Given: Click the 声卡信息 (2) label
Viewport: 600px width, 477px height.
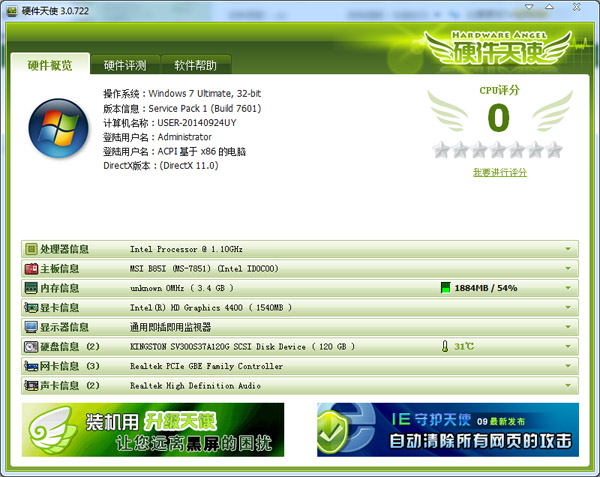Looking at the screenshot, I should click(70, 386).
